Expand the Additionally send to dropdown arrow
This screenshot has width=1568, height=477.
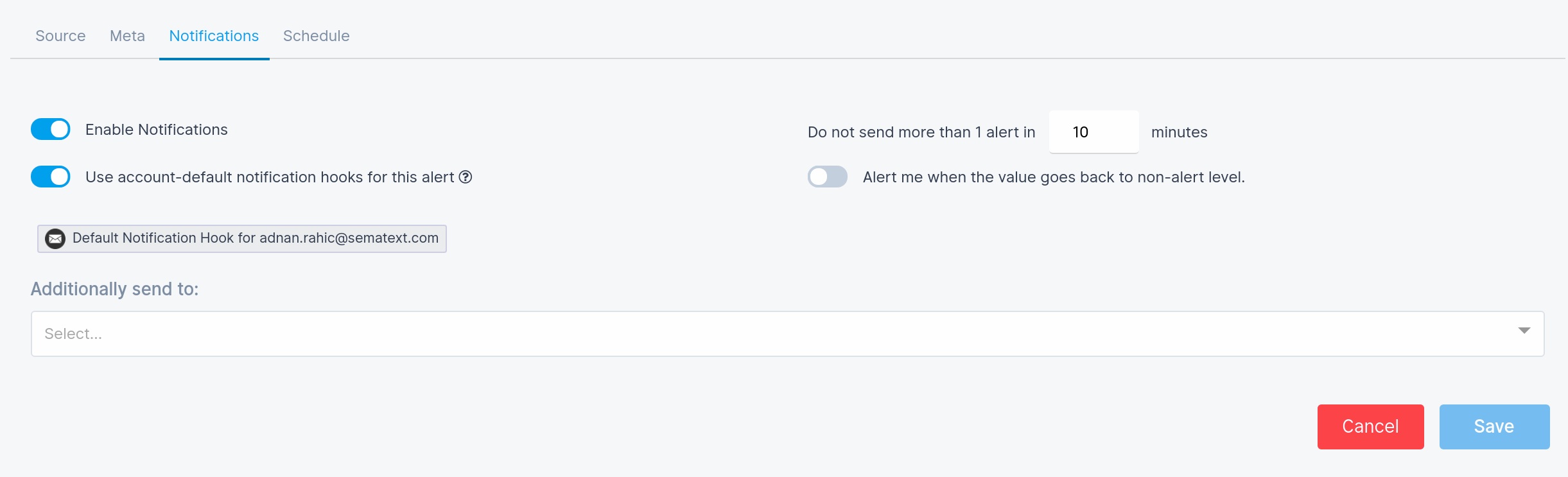pyautogui.click(x=1524, y=331)
